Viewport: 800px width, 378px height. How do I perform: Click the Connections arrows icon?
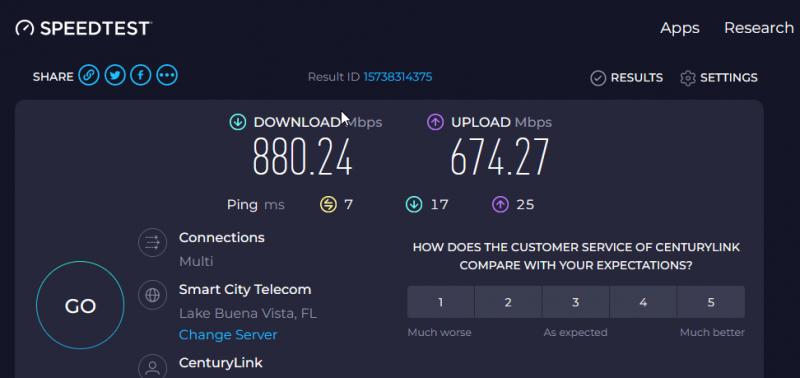click(x=152, y=242)
